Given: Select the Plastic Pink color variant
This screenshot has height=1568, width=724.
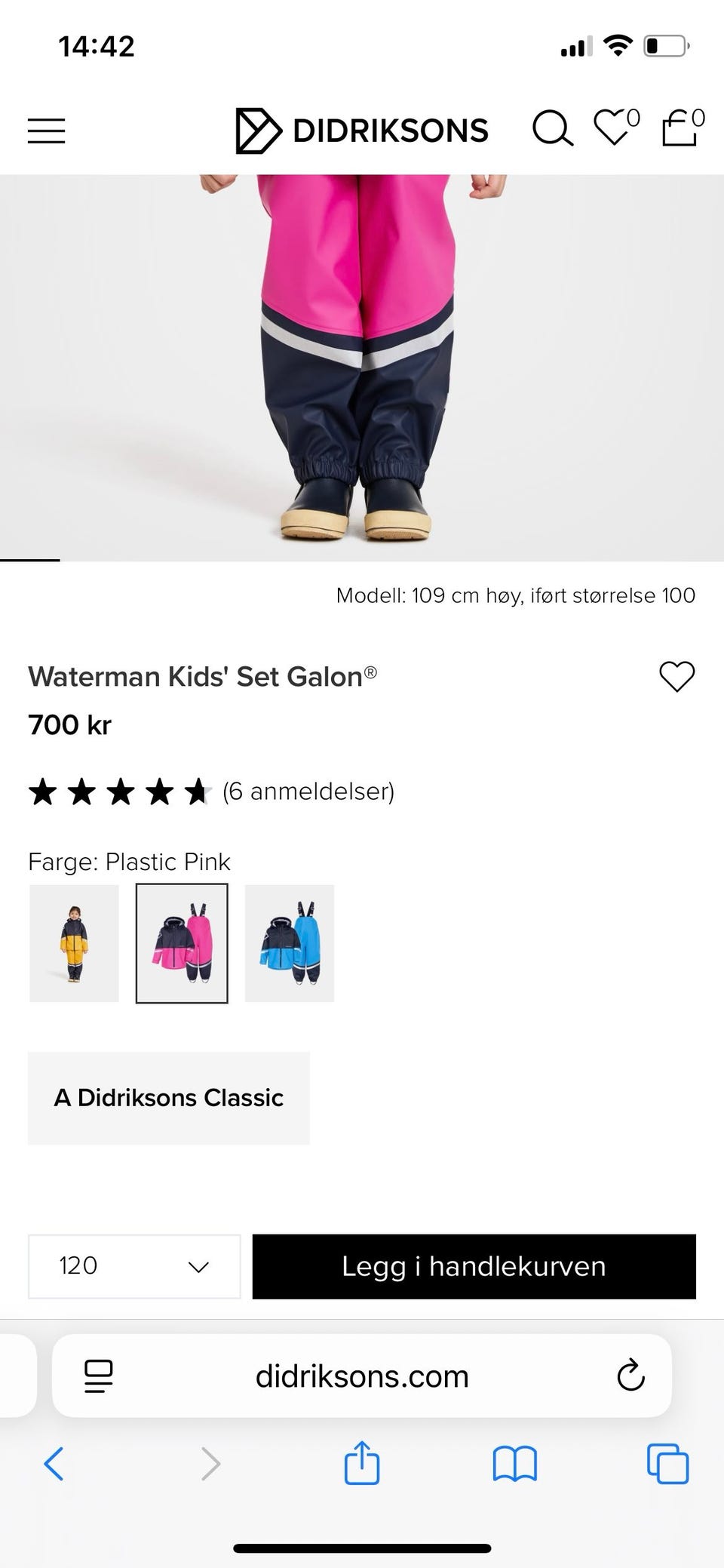Looking at the screenshot, I should coord(182,943).
